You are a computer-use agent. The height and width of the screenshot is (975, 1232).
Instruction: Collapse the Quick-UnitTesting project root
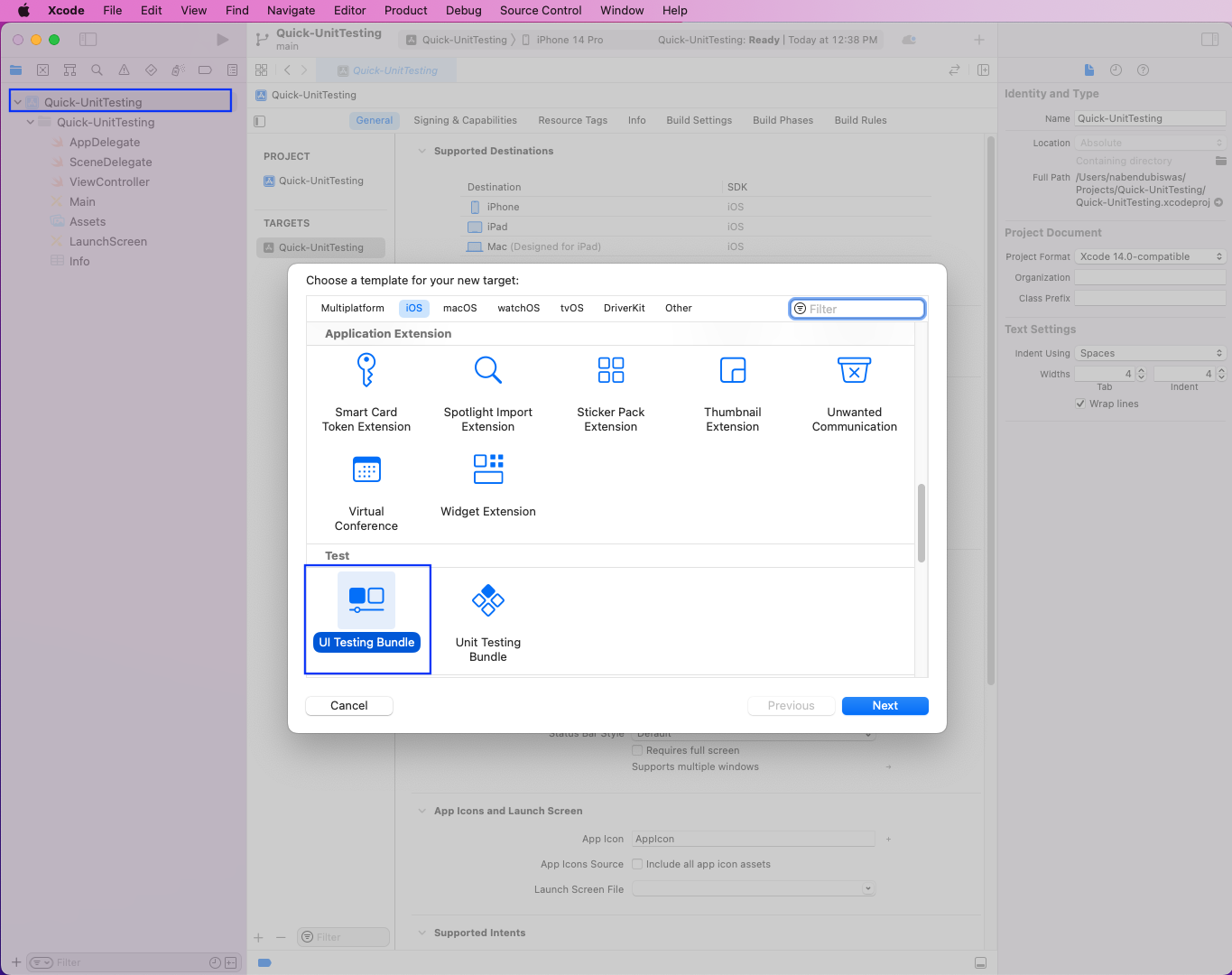pyautogui.click(x=17, y=102)
